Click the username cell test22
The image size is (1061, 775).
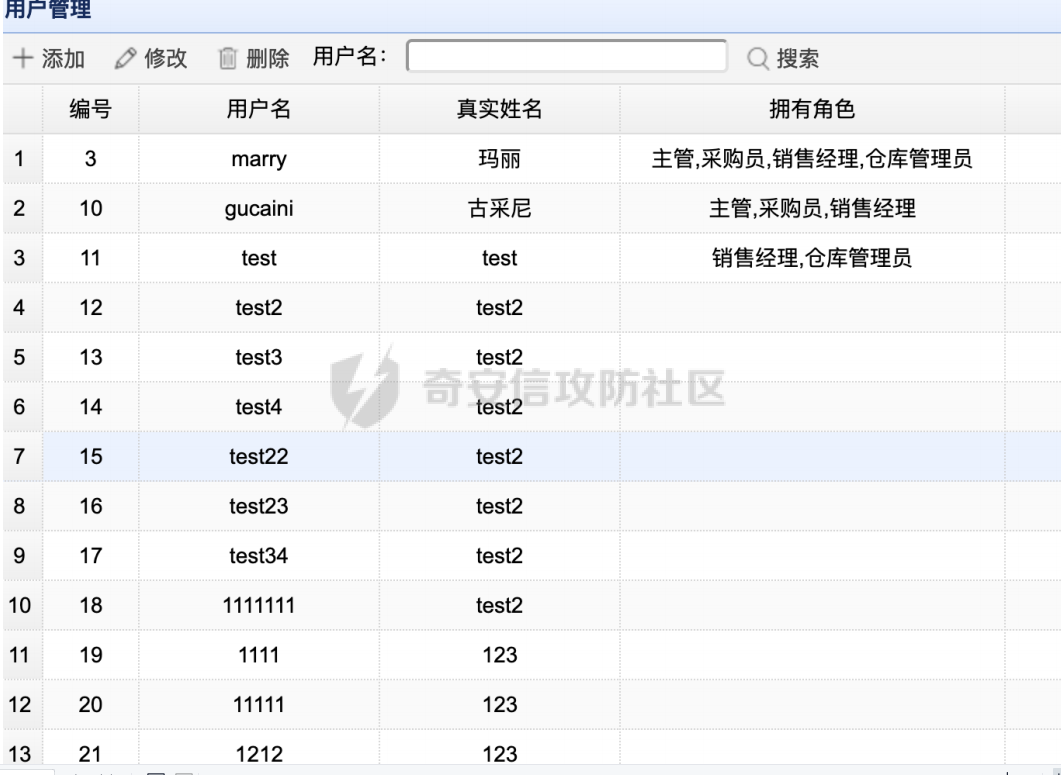pos(259,456)
